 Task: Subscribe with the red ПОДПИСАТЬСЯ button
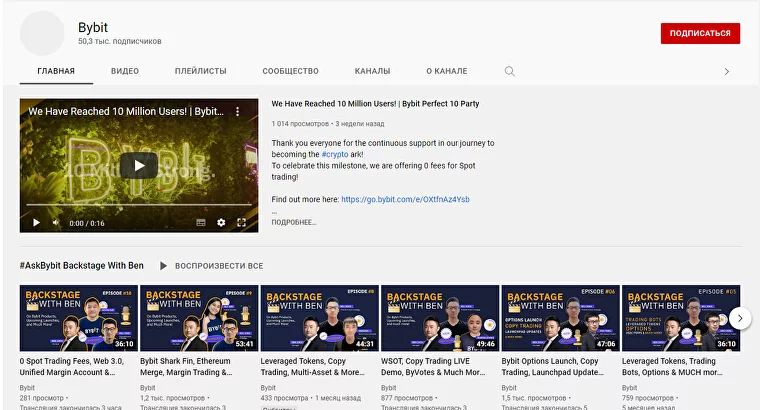(x=700, y=33)
